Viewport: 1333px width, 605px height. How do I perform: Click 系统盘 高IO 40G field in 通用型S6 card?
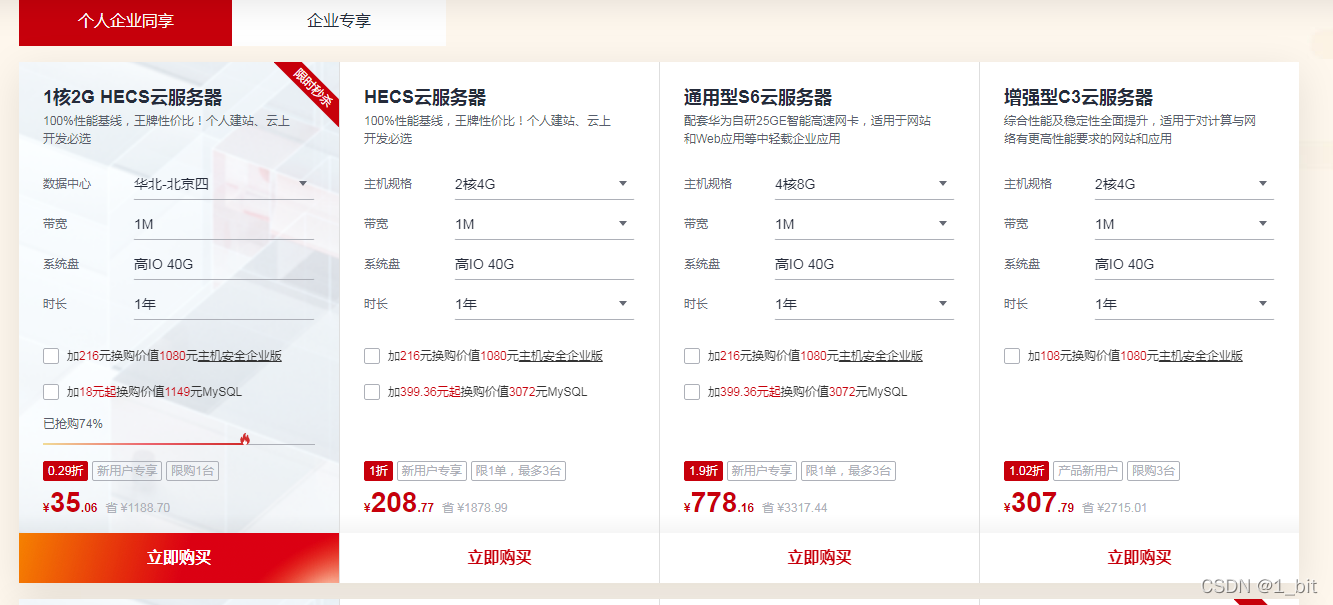pyautogui.click(x=864, y=264)
